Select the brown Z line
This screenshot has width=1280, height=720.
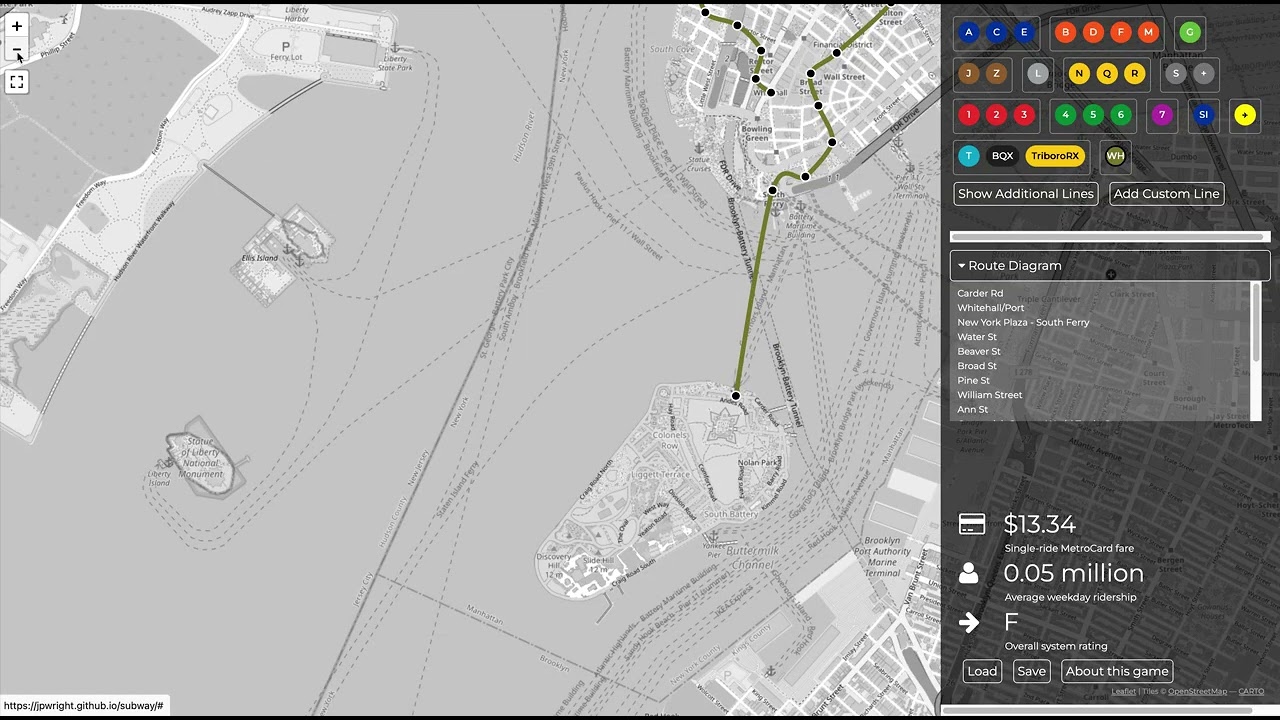[996, 73]
